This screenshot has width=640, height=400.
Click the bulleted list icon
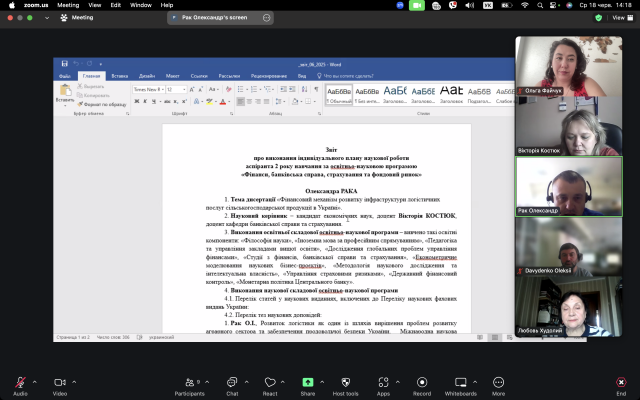point(240,89)
